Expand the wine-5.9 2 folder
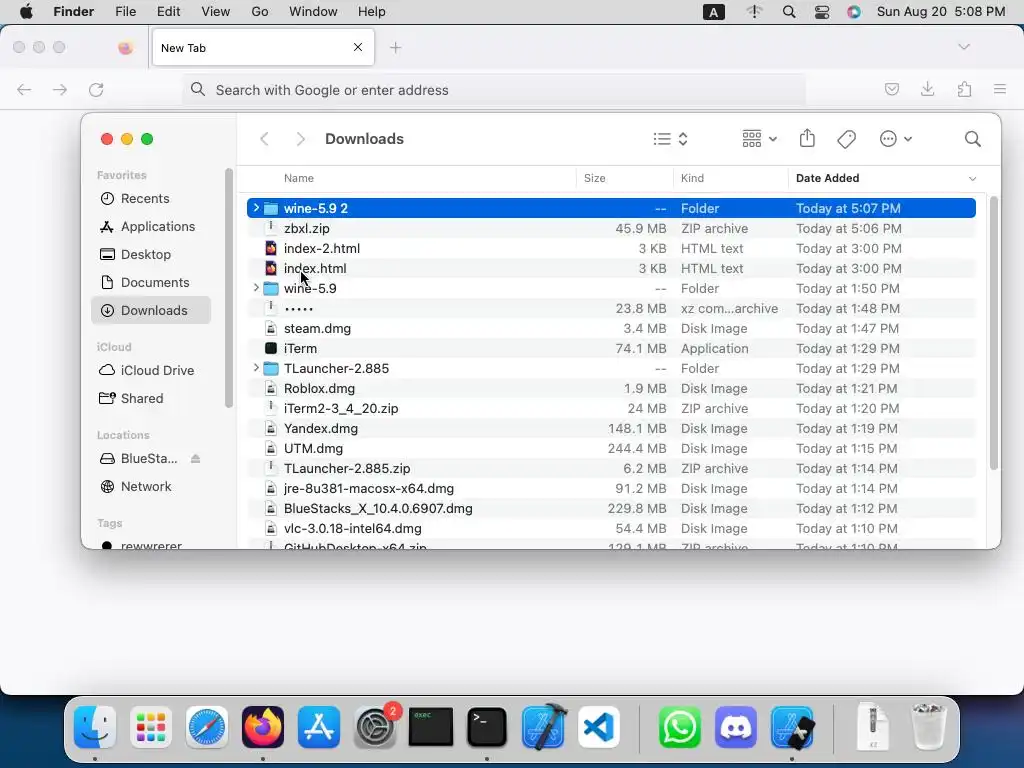 click(x=256, y=208)
